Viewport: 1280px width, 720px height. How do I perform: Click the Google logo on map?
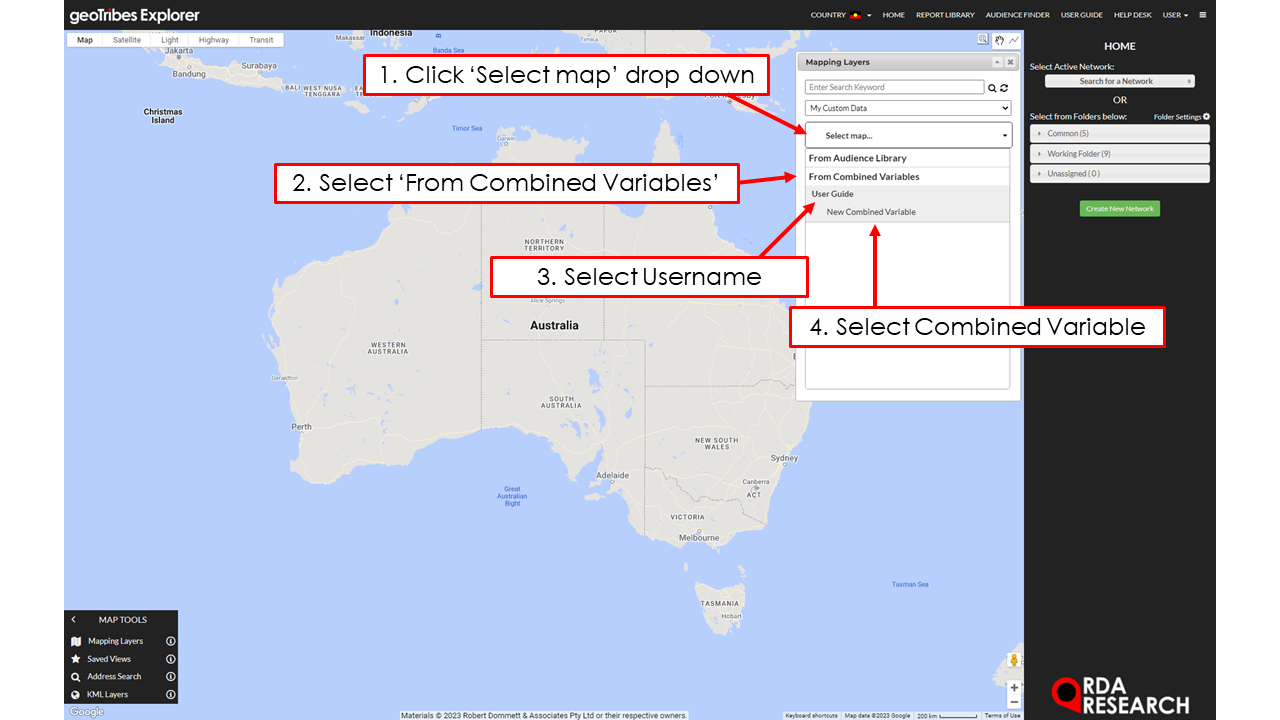(x=86, y=712)
